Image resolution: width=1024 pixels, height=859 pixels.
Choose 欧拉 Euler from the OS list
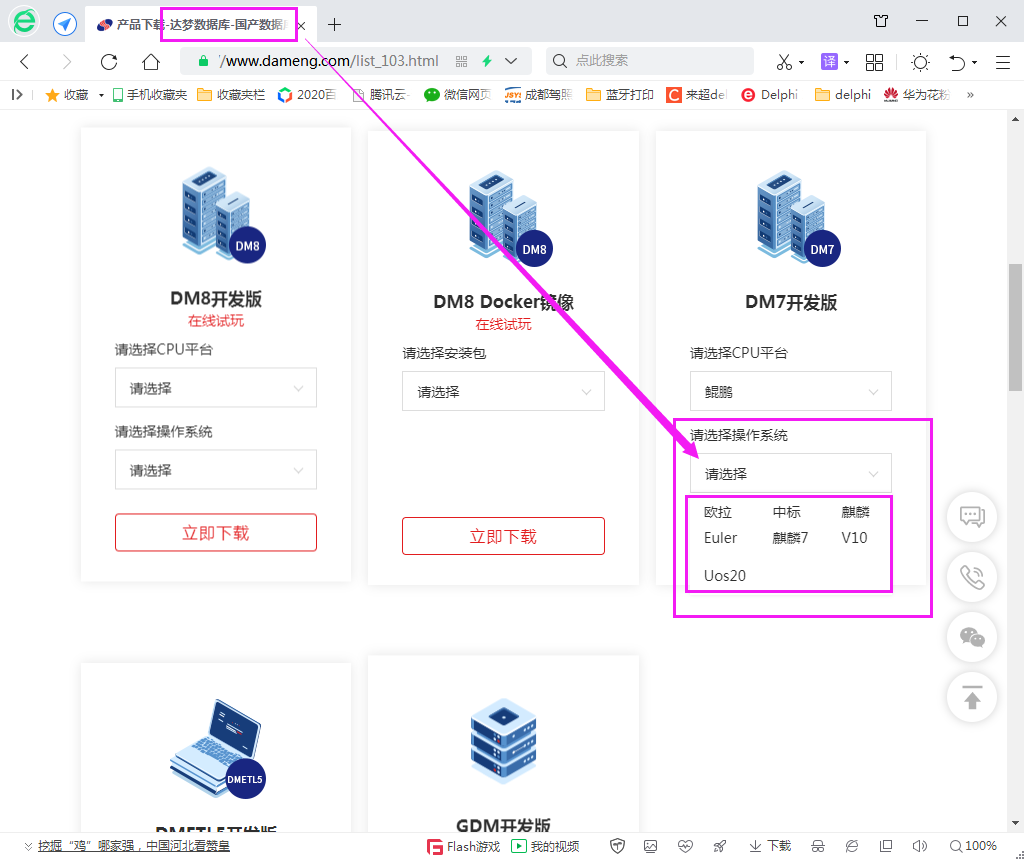720,525
